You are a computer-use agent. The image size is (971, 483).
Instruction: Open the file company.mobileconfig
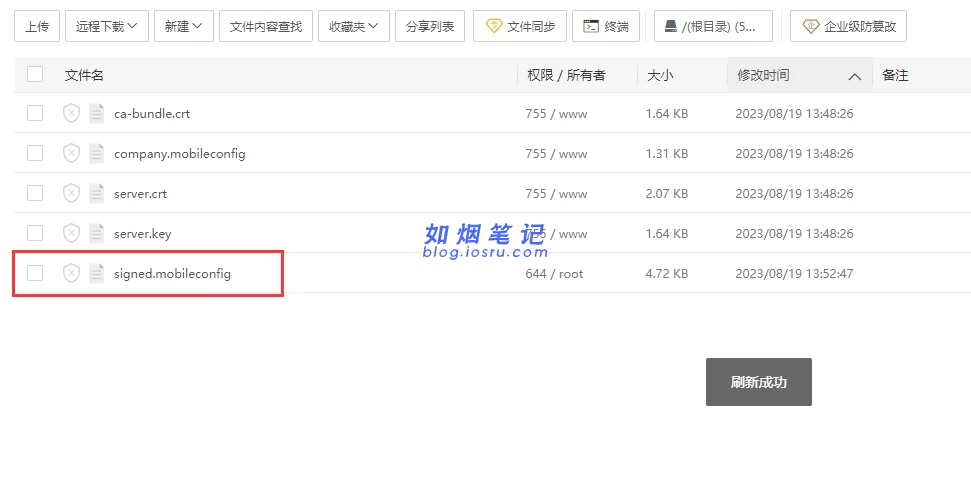coord(180,154)
